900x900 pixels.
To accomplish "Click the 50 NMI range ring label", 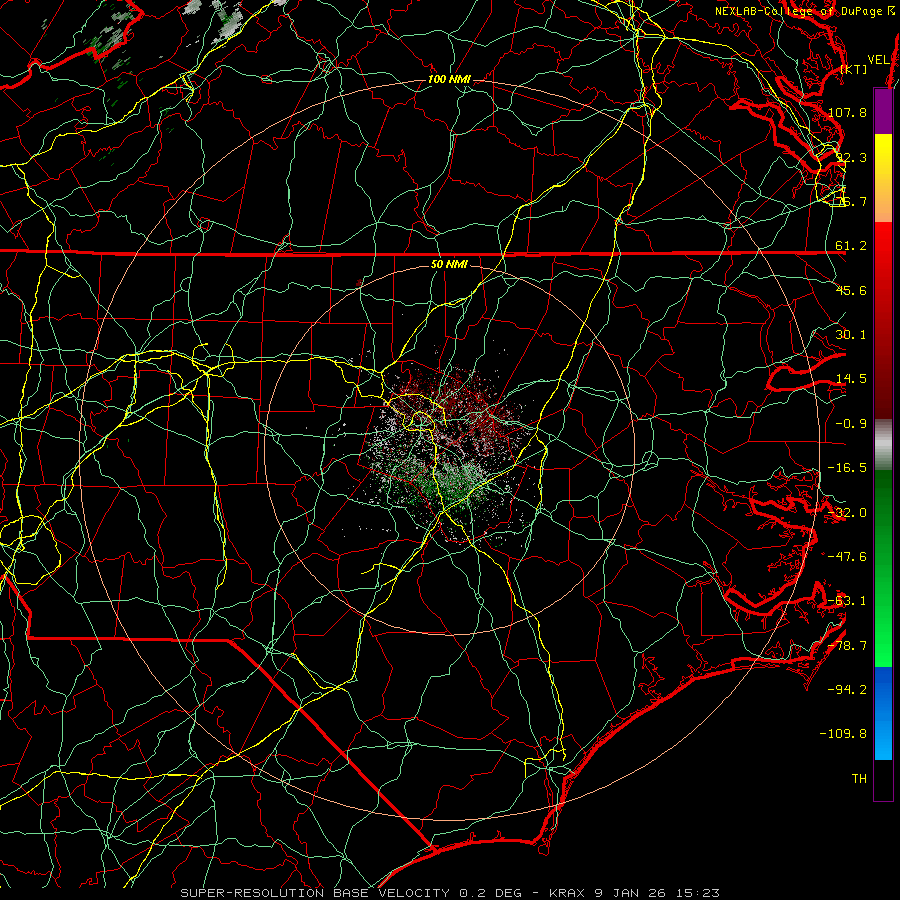I will [449, 265].
